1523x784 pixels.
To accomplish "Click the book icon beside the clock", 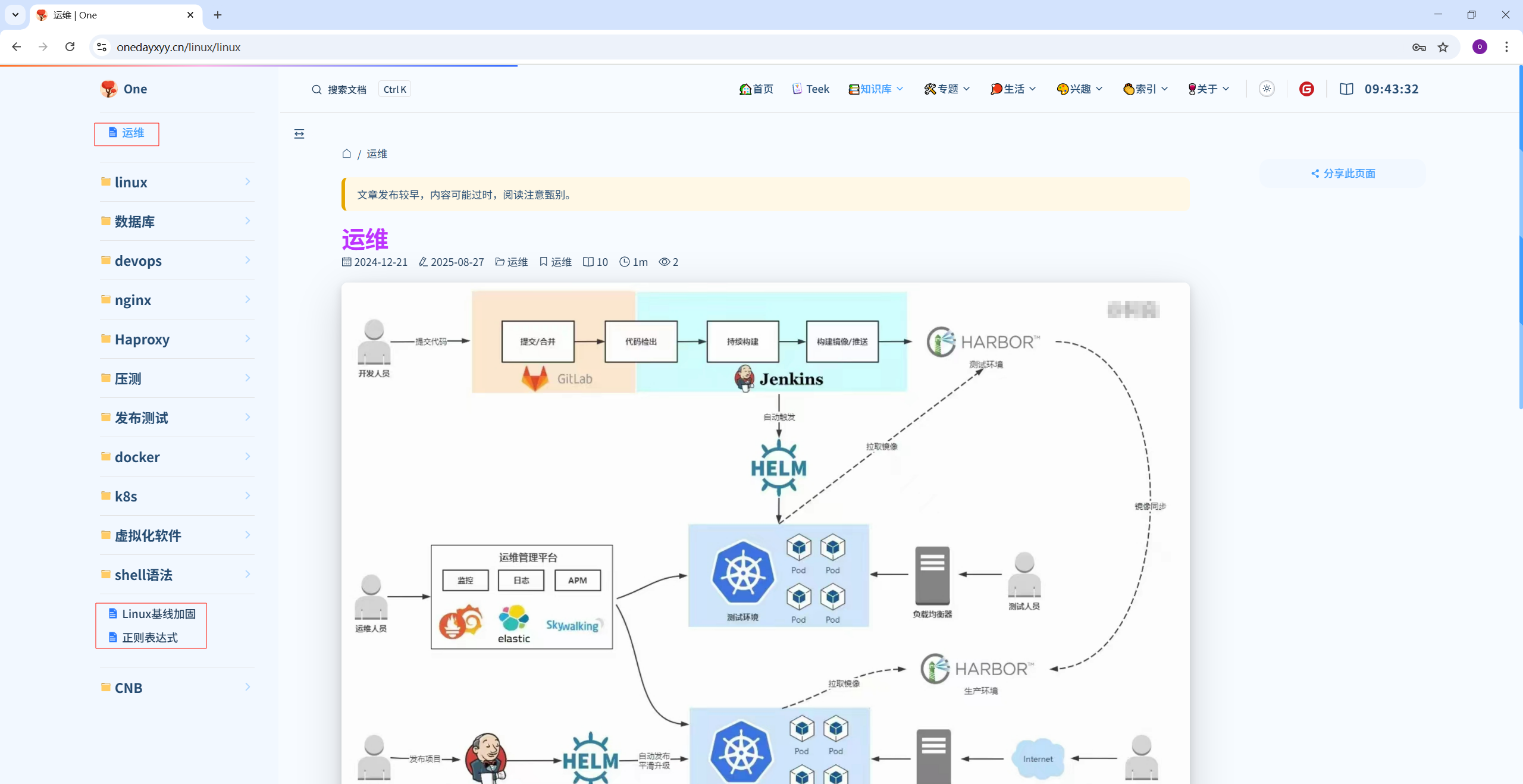I will [x=1346, y=89].
